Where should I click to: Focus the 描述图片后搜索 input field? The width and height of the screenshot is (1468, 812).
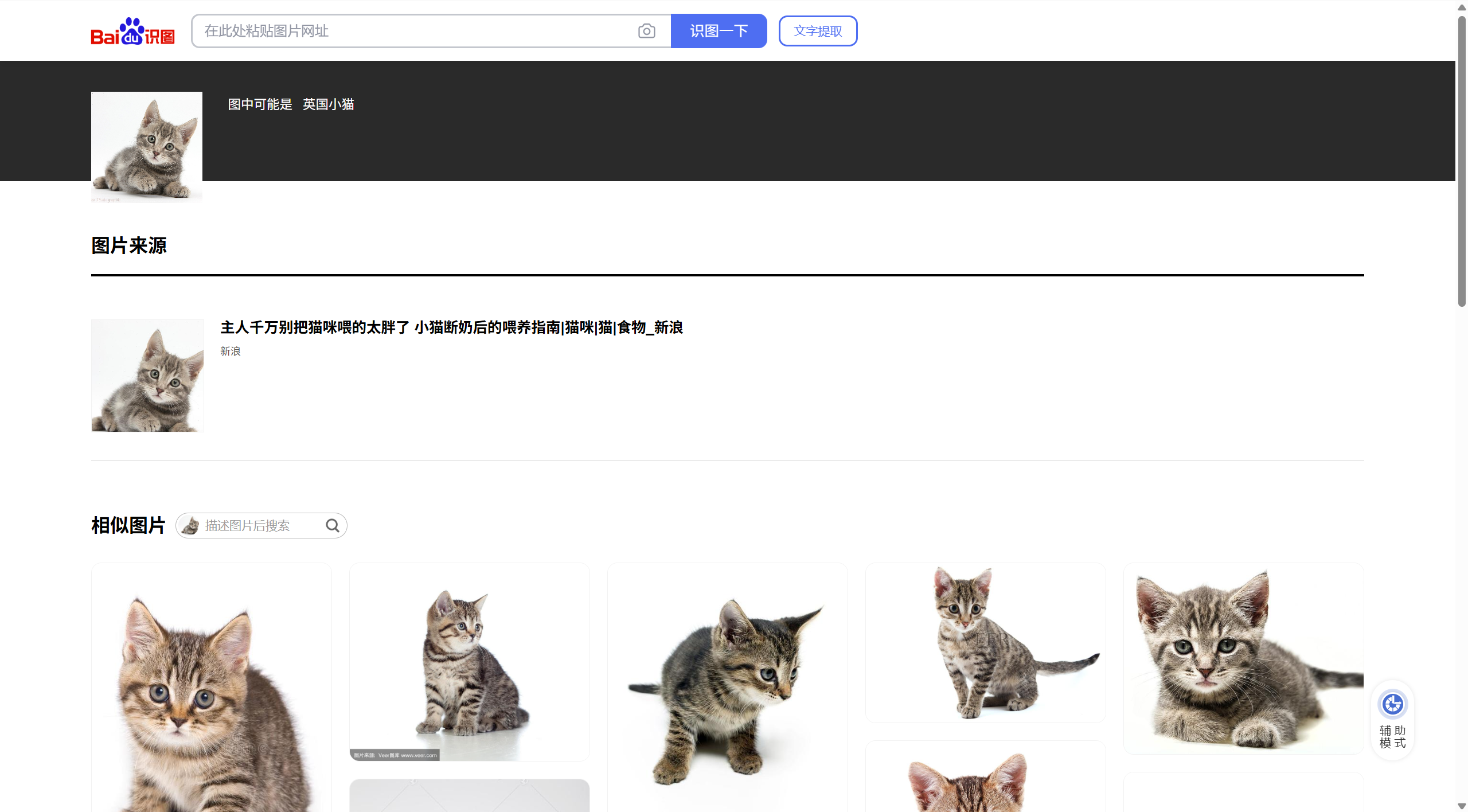click(263, 525)
